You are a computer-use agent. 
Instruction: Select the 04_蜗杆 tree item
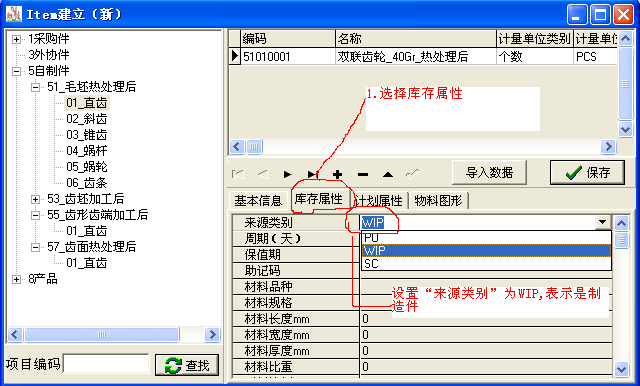coord(87,151)
